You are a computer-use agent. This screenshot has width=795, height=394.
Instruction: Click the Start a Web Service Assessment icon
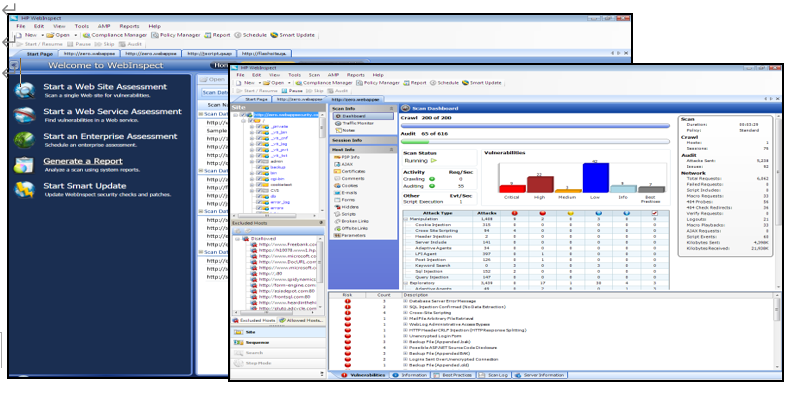[24, 115]
